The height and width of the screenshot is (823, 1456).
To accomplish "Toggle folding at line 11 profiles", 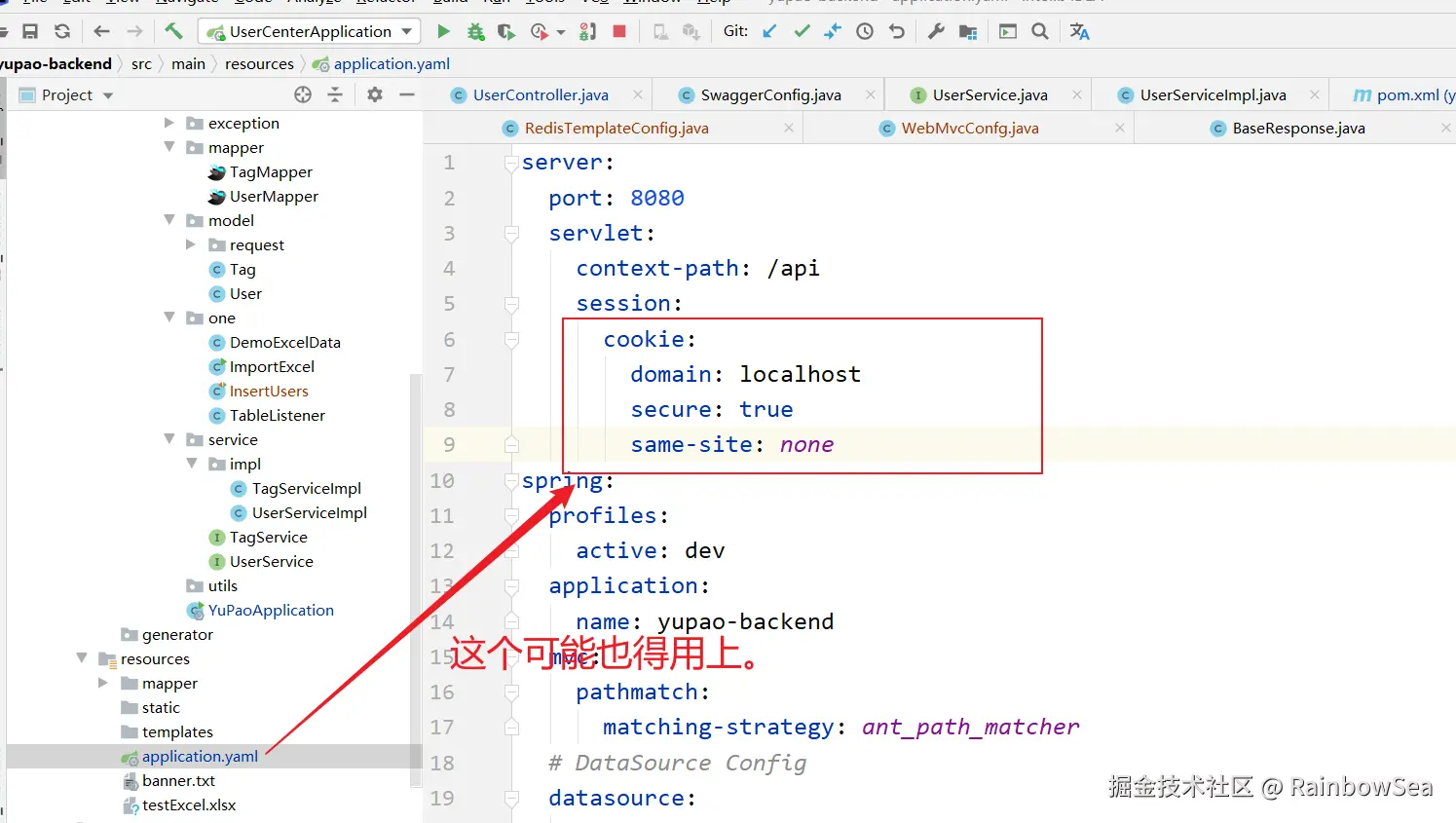I will tap(511, 516).
